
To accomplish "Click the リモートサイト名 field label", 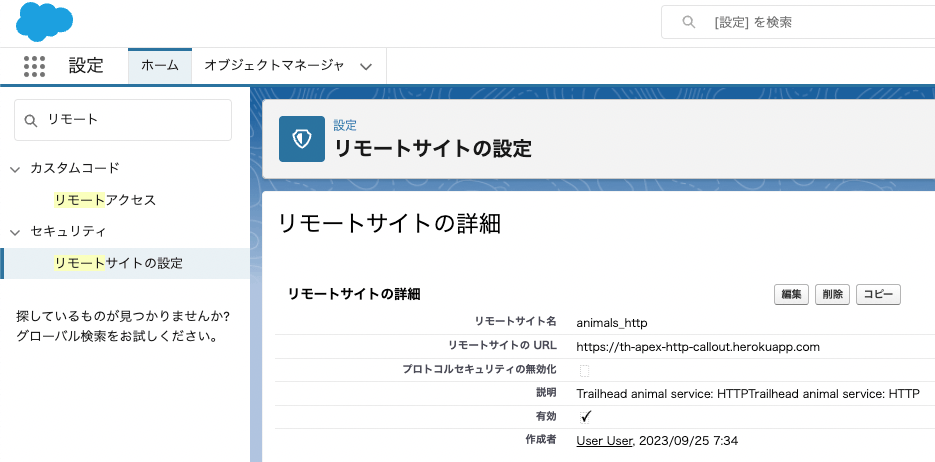I will coord(516,322).
